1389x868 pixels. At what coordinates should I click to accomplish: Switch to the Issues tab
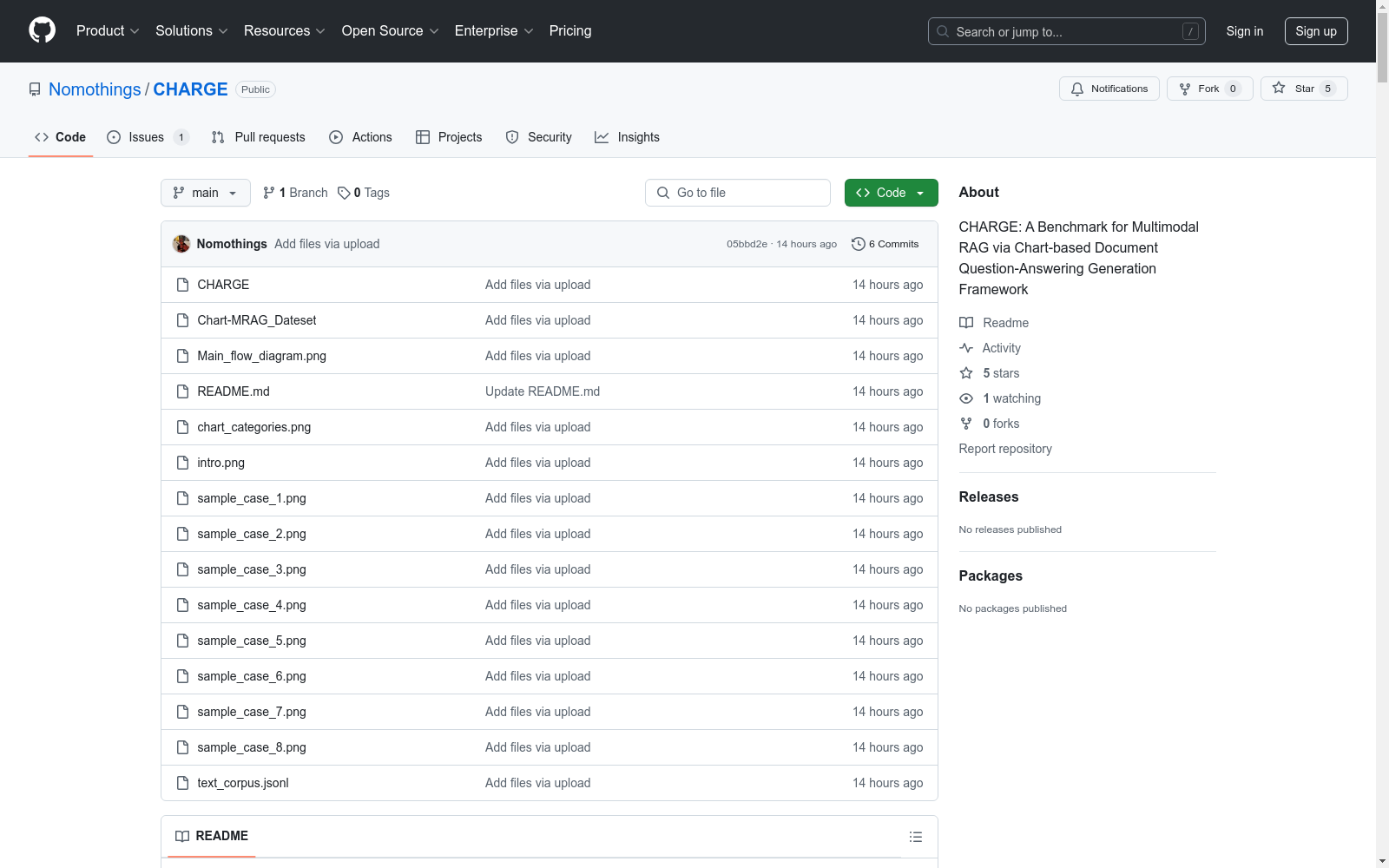pyautogui.click(x=148, y=137)
